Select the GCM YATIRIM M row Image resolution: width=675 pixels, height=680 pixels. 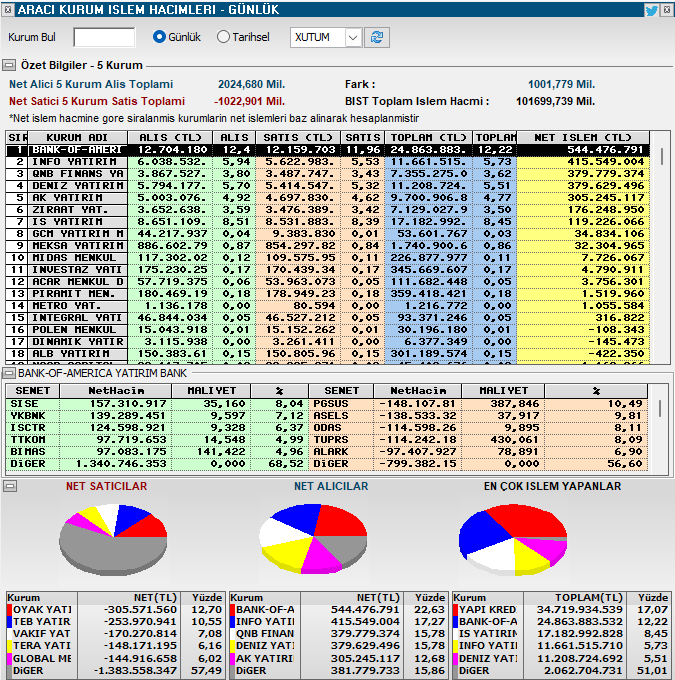(328, 234)
